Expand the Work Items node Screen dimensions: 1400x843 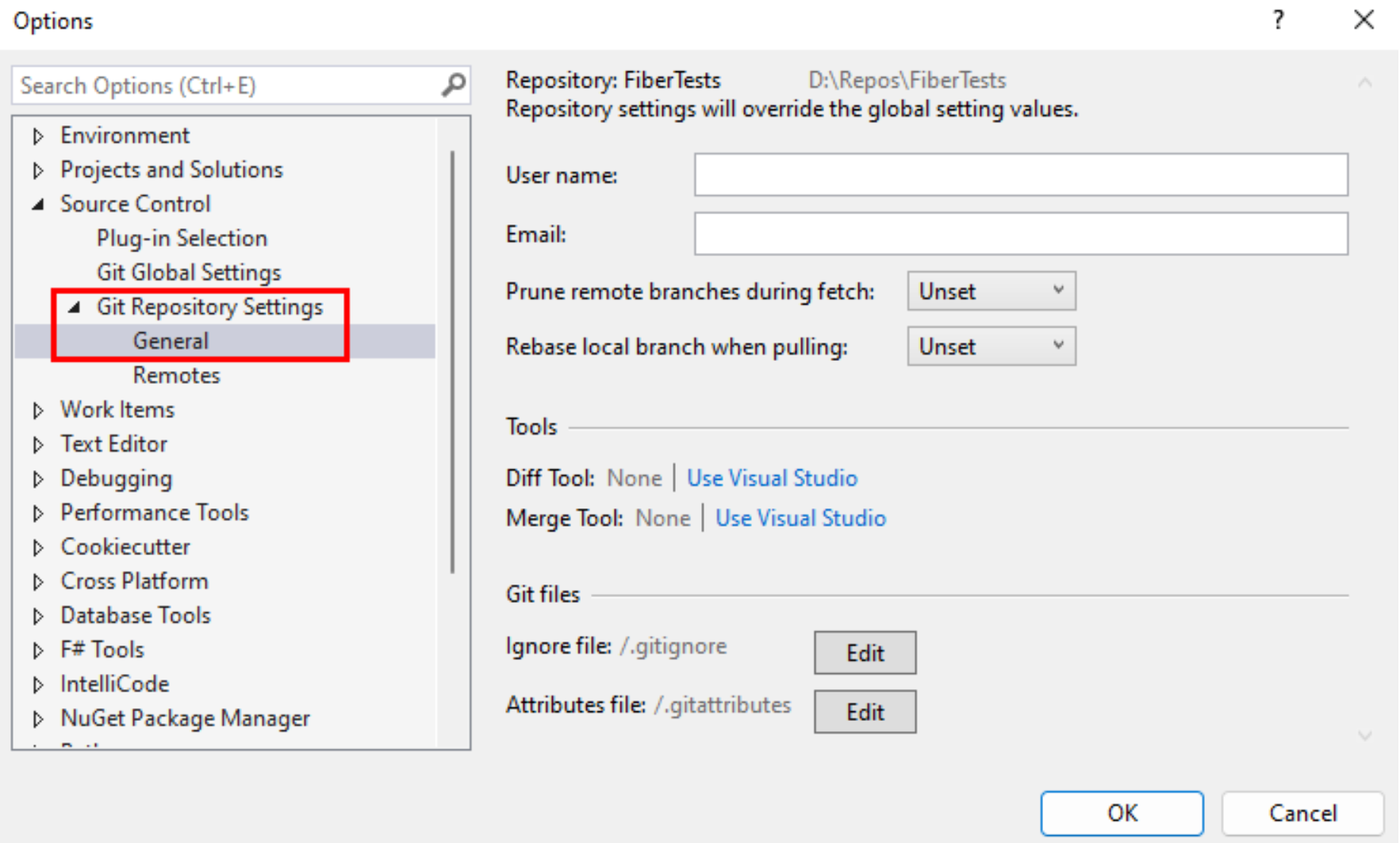38,409
